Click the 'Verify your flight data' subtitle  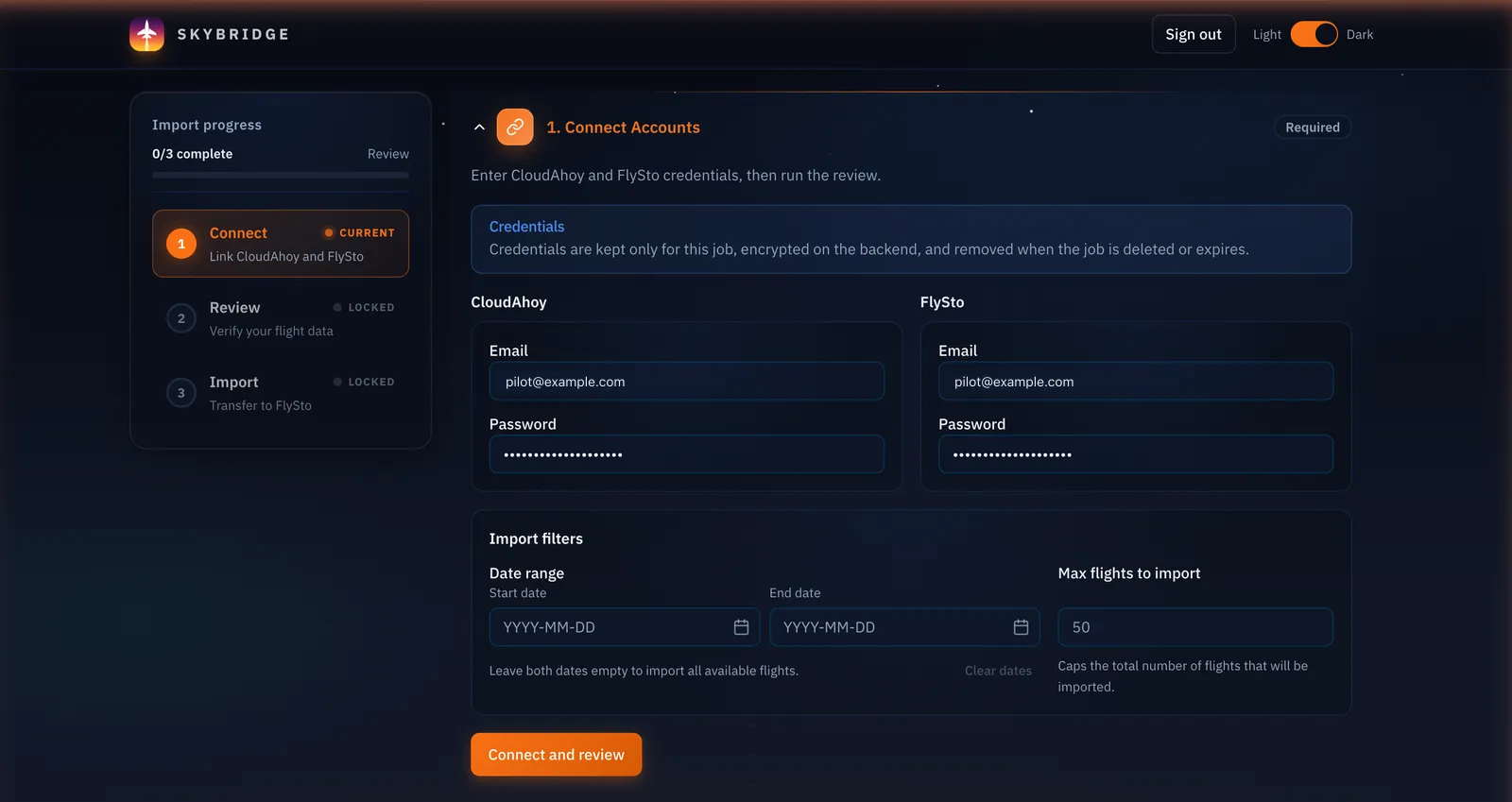click(271, 332)
